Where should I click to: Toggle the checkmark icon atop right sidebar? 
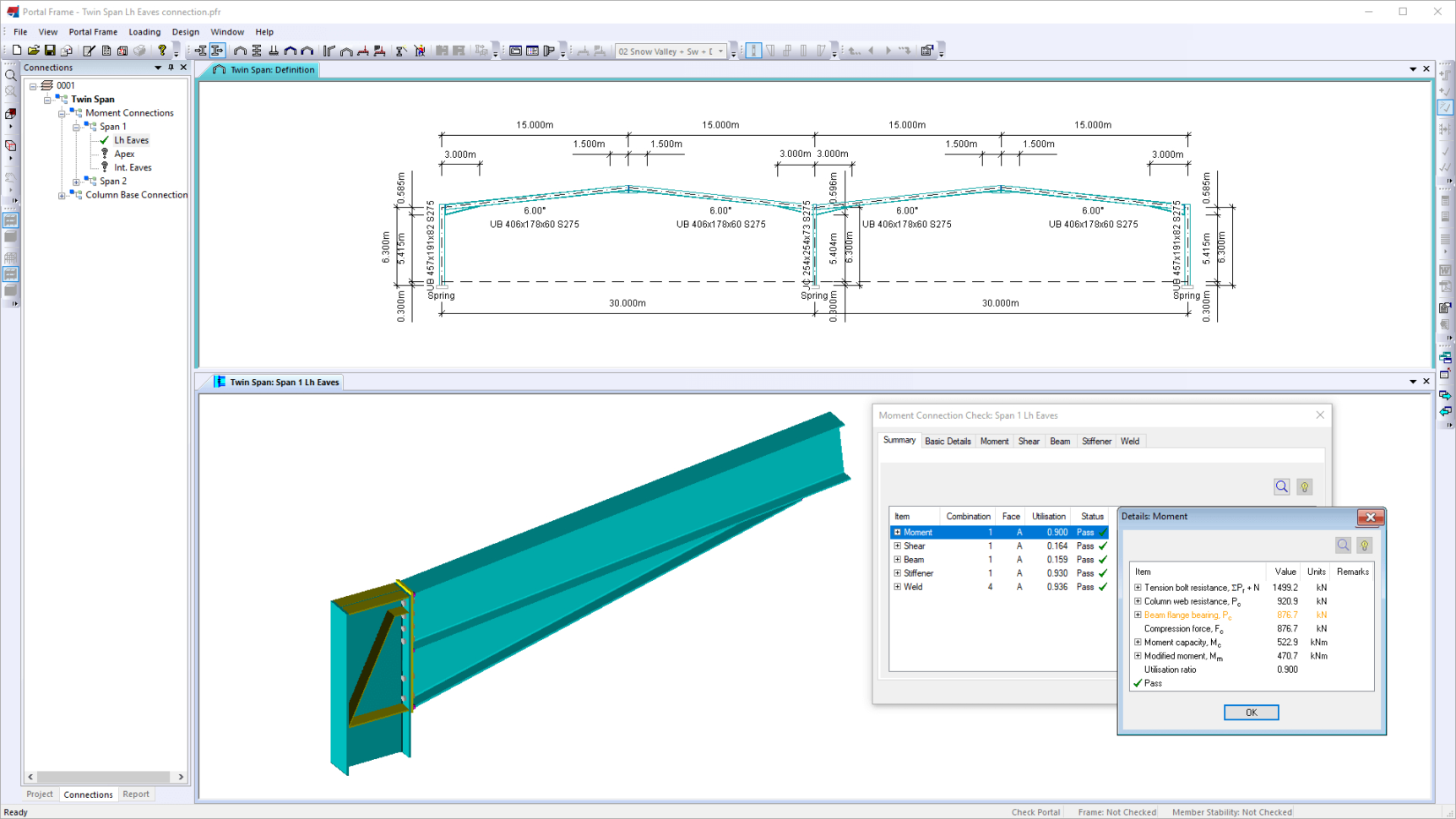click(1445, 107)
